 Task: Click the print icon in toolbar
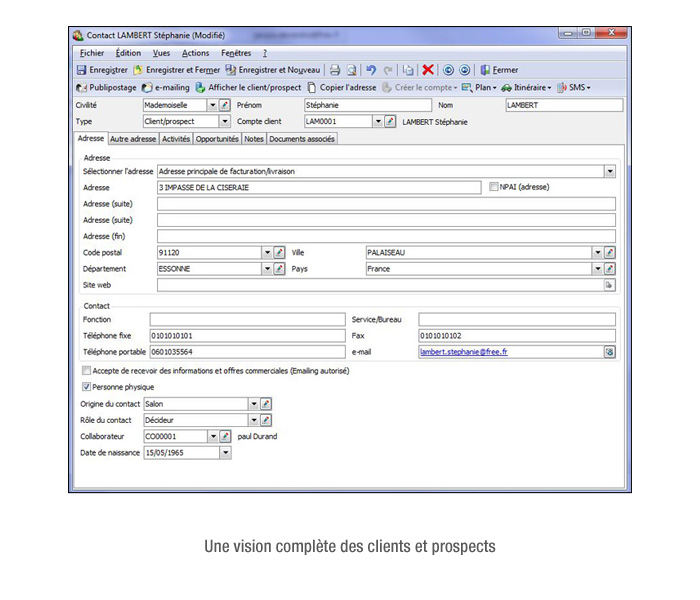[335, 70]
